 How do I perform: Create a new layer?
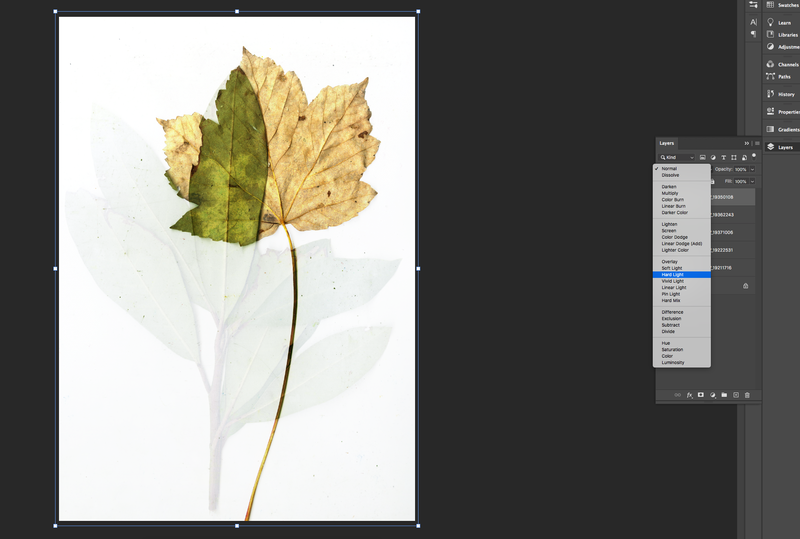(x=736, y=395)
